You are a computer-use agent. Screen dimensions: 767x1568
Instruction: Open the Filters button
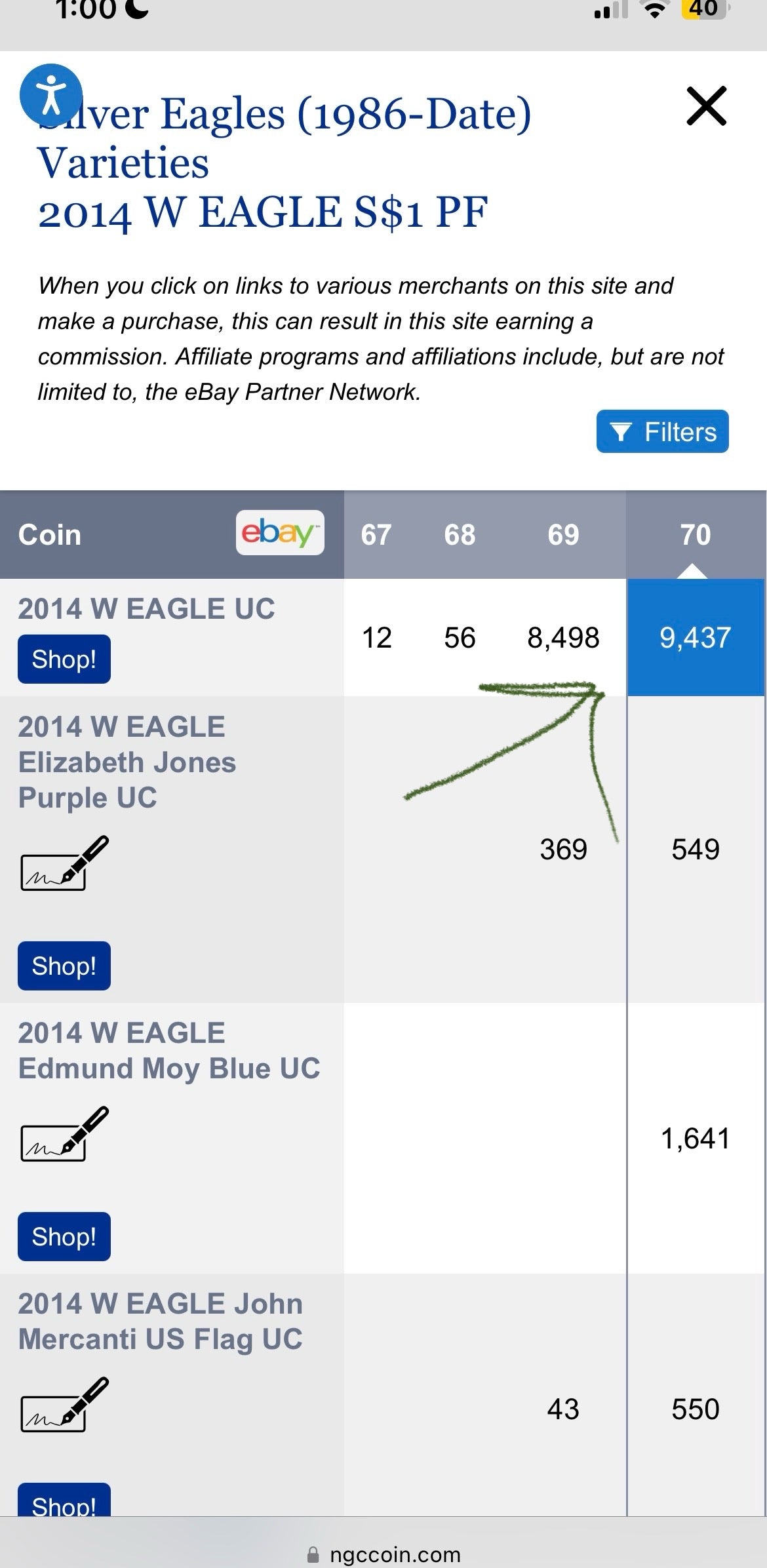point(662,431)
